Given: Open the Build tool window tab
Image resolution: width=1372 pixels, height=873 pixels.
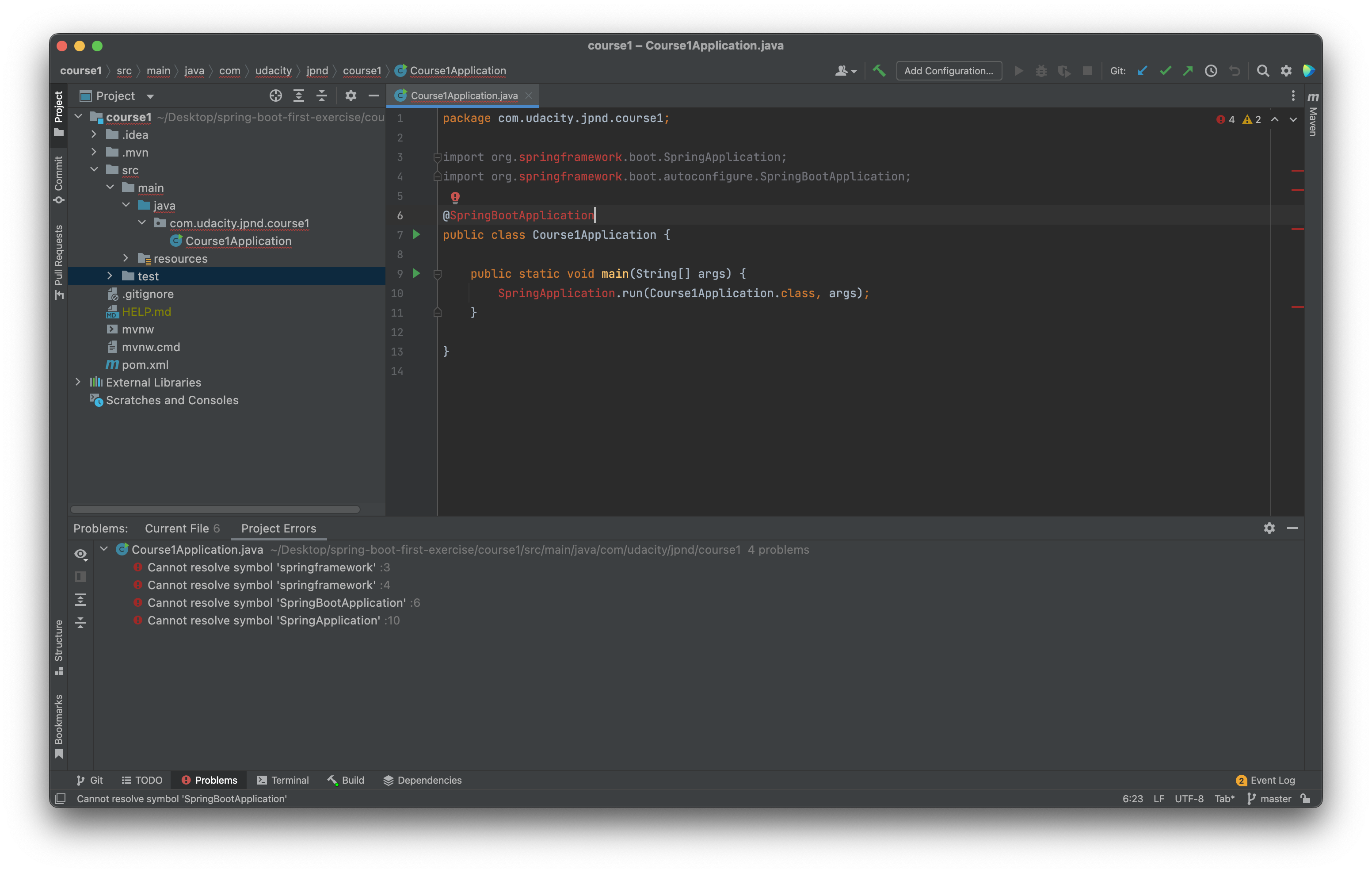Looking at the screenshot, I should [x=346, y=780].
